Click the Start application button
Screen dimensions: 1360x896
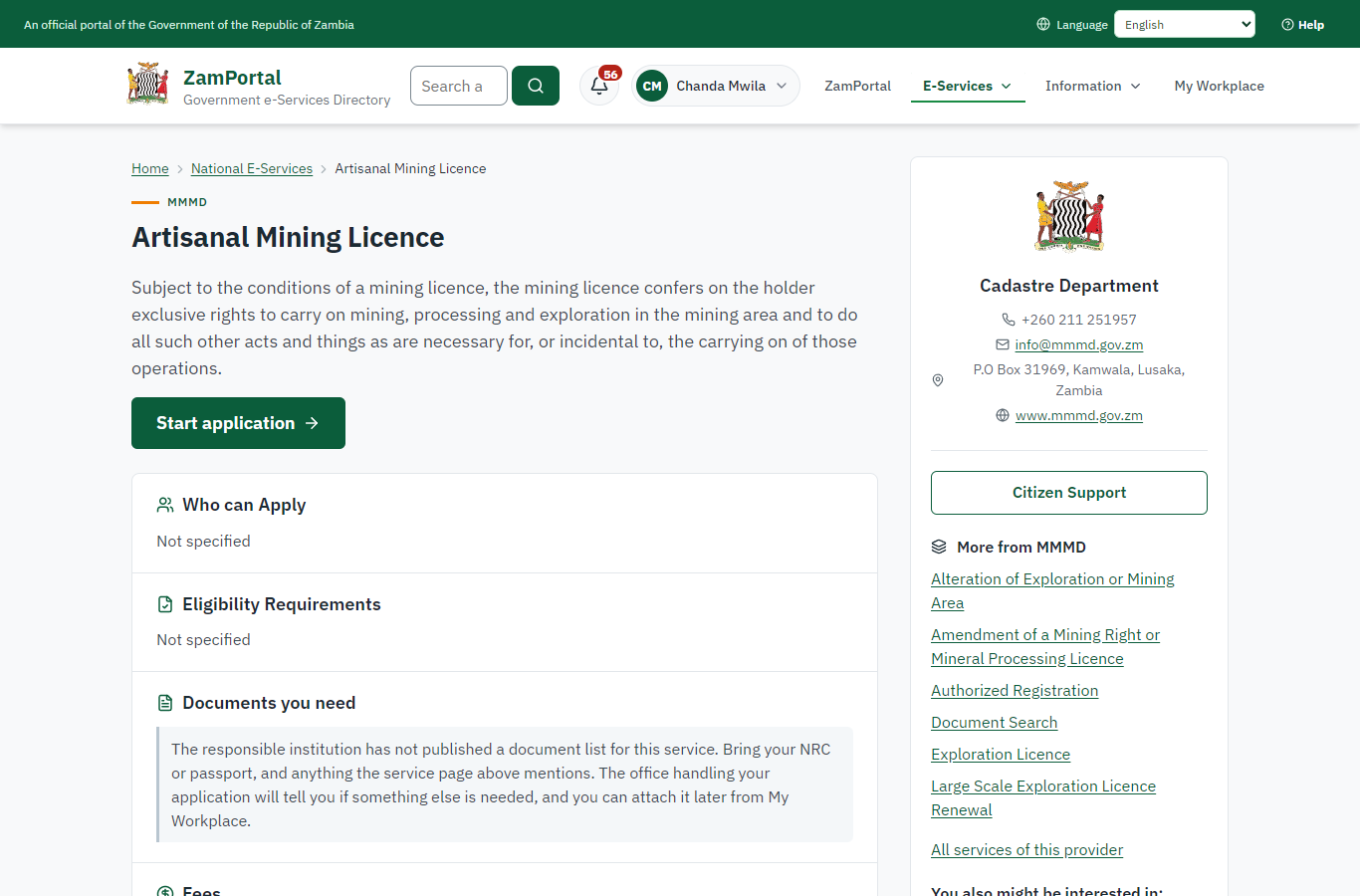coord(238,423)
